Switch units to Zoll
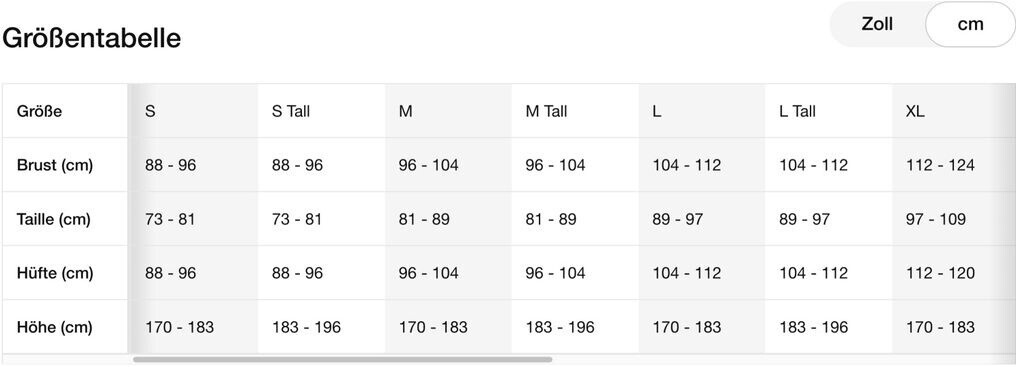 [x=877, y=25]
